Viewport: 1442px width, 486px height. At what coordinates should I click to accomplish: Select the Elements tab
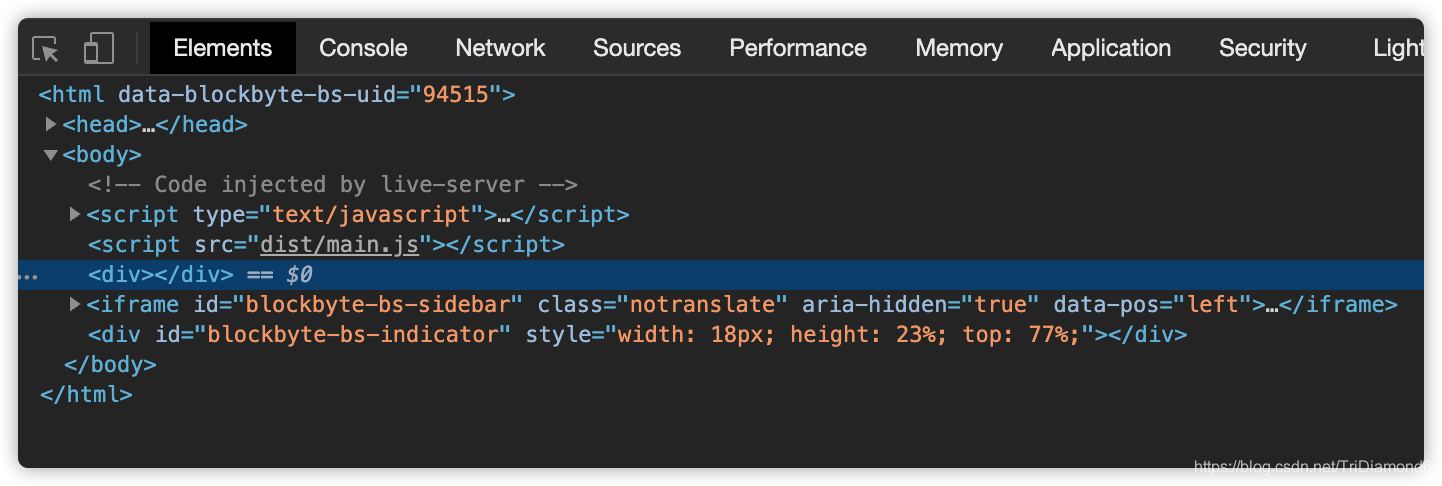pyautogui.click(x=222, y=48)
